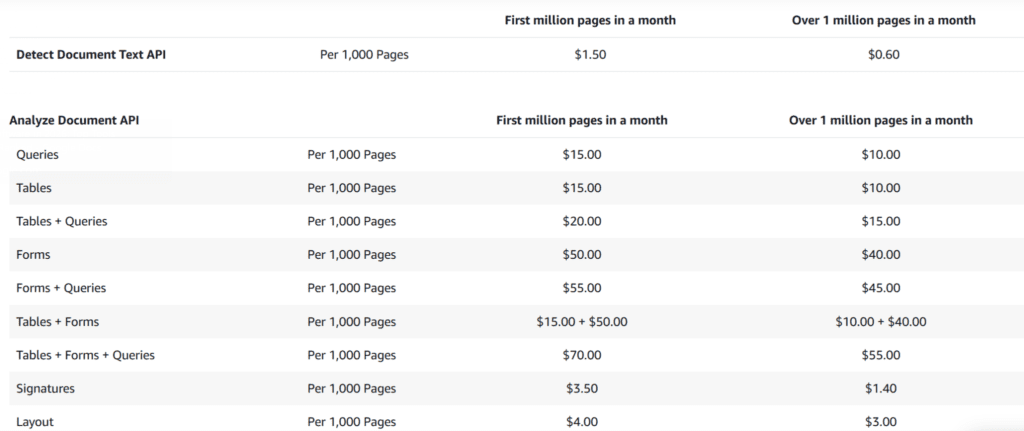The height and width of the screenshot is (431, 1024).
Task: Select the $70.00 price cell
Action: pos(582,355)
